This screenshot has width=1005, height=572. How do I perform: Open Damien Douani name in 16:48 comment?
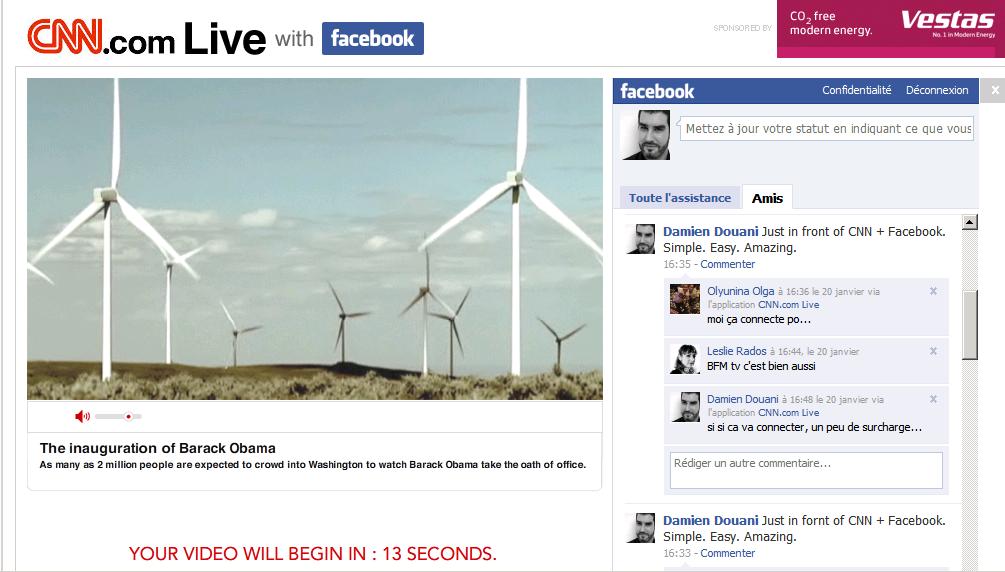click(x=742, y=399)
